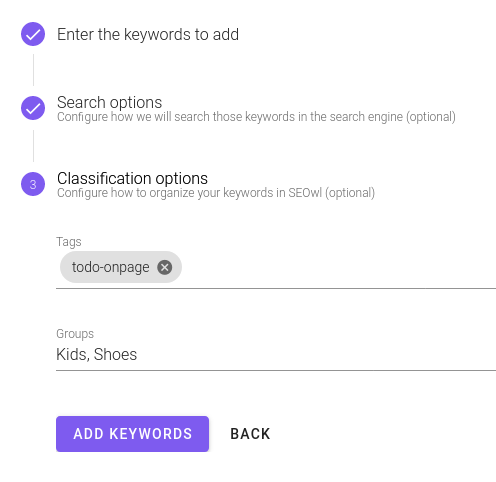Click the ADD KEYWORDS button
496x482 pixels.
pyautogui.click(x=132, y=434)
